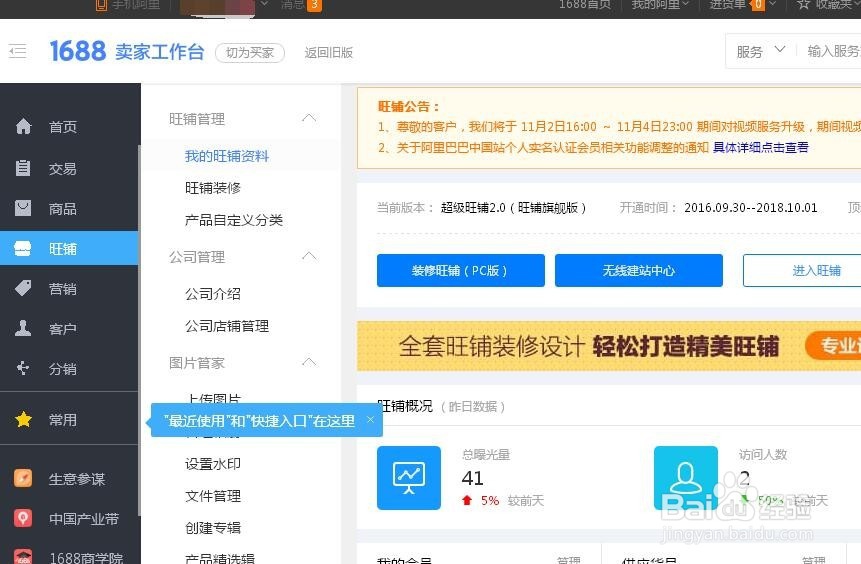Click the 无线建站中心 button
This screenshot has height=564, width=861.
pyautogui.click(x=639, y=270)
